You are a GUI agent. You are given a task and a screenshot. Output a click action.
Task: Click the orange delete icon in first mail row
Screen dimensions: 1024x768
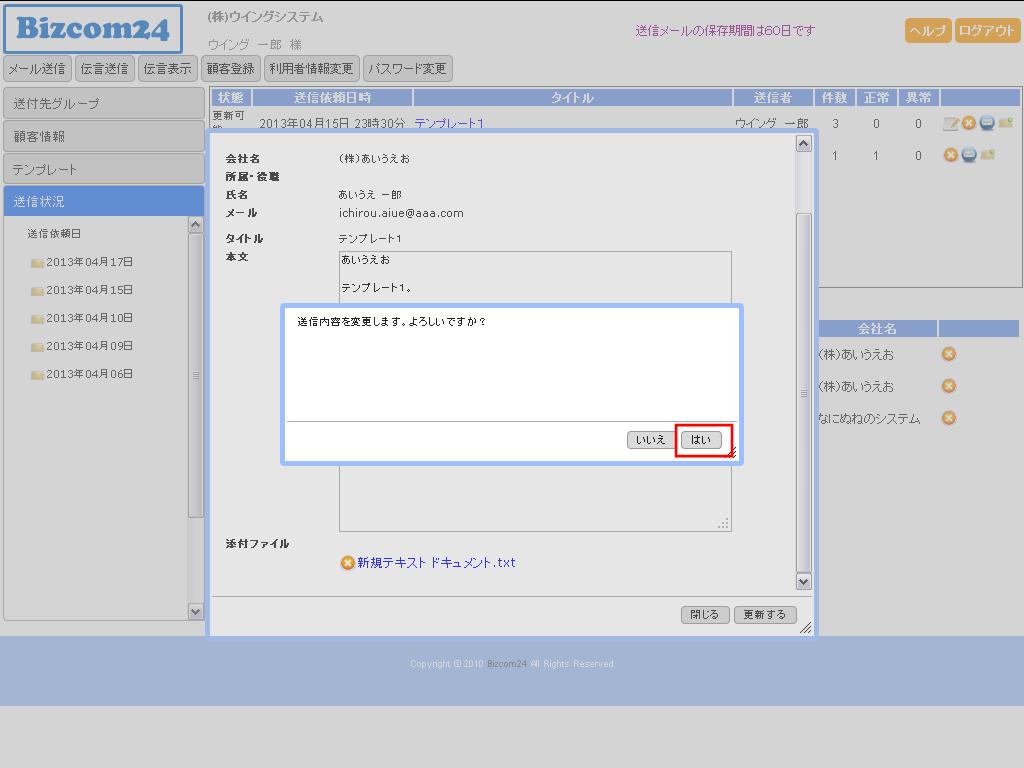[969, 124]
